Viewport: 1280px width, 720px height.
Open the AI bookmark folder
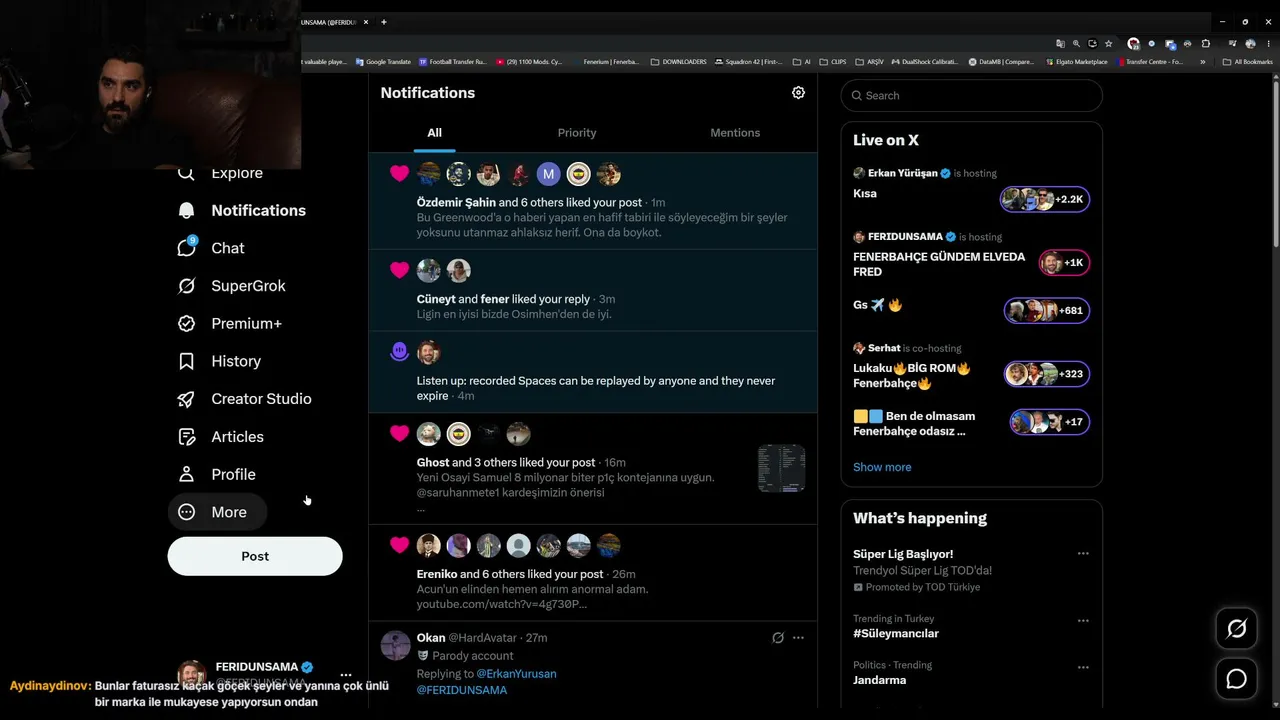pos(801,62)
